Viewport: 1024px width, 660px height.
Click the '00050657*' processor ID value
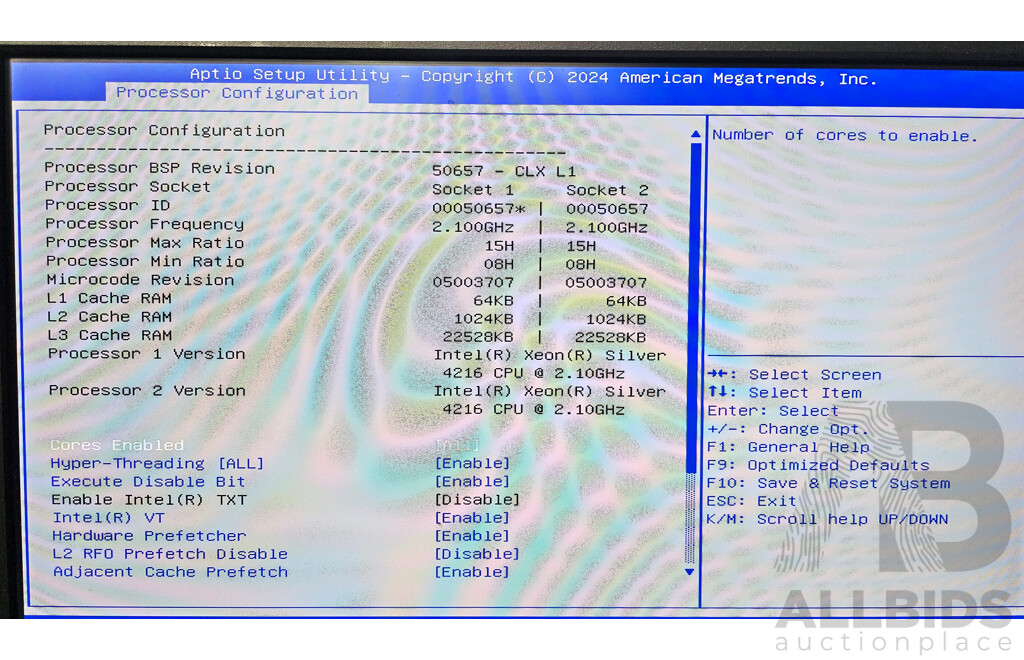click(479, 209)
